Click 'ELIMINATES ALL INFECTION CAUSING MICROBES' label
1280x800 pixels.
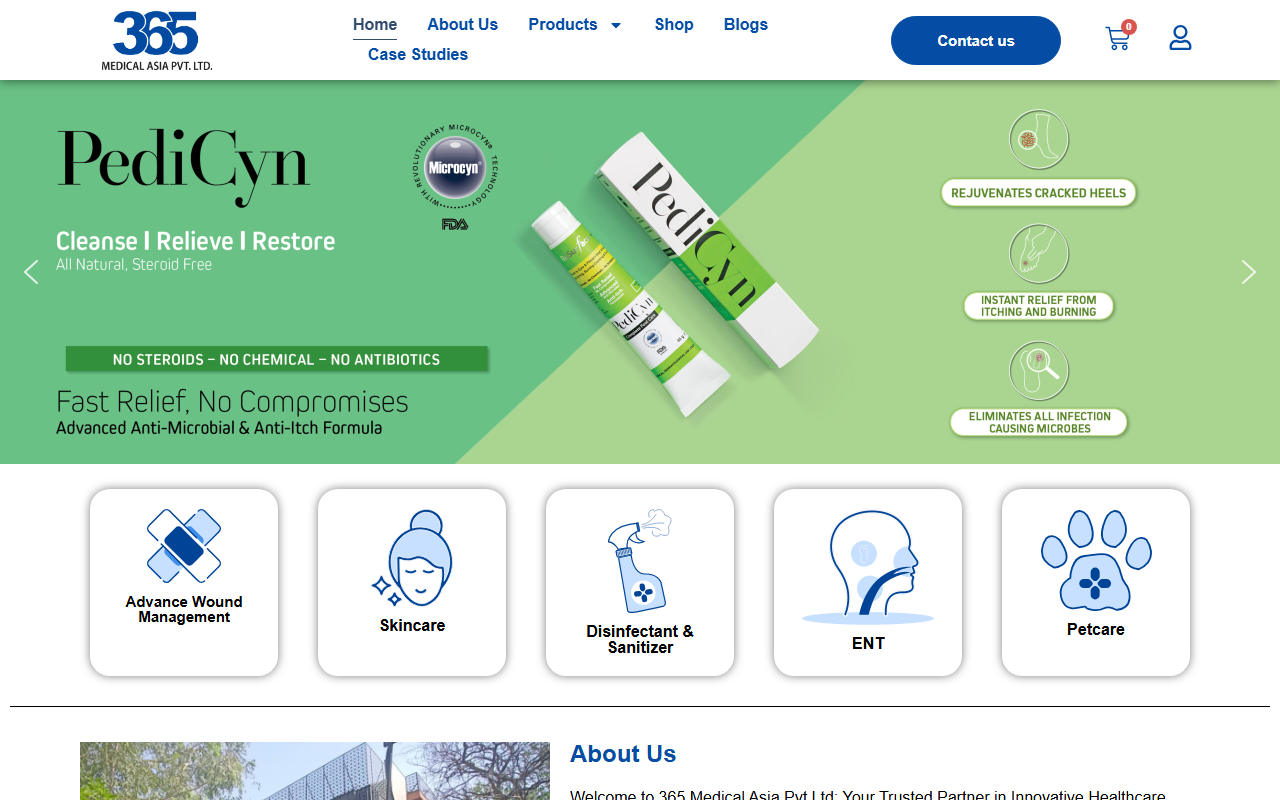click(1039, 422)
